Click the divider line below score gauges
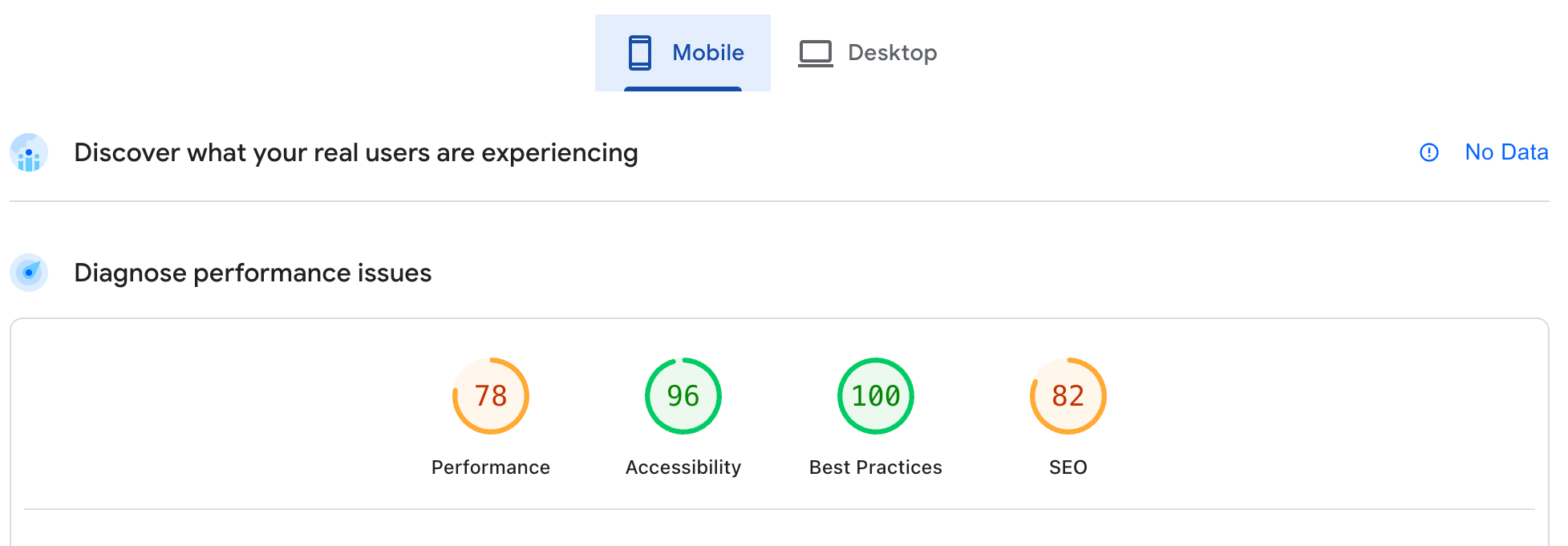The height and width of the screenshot is (546, 1568). [780, 509]
